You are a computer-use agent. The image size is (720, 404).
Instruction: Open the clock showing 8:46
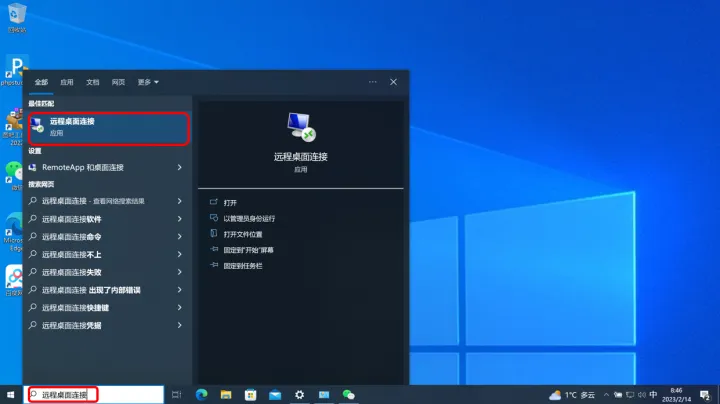pos(676,395)
